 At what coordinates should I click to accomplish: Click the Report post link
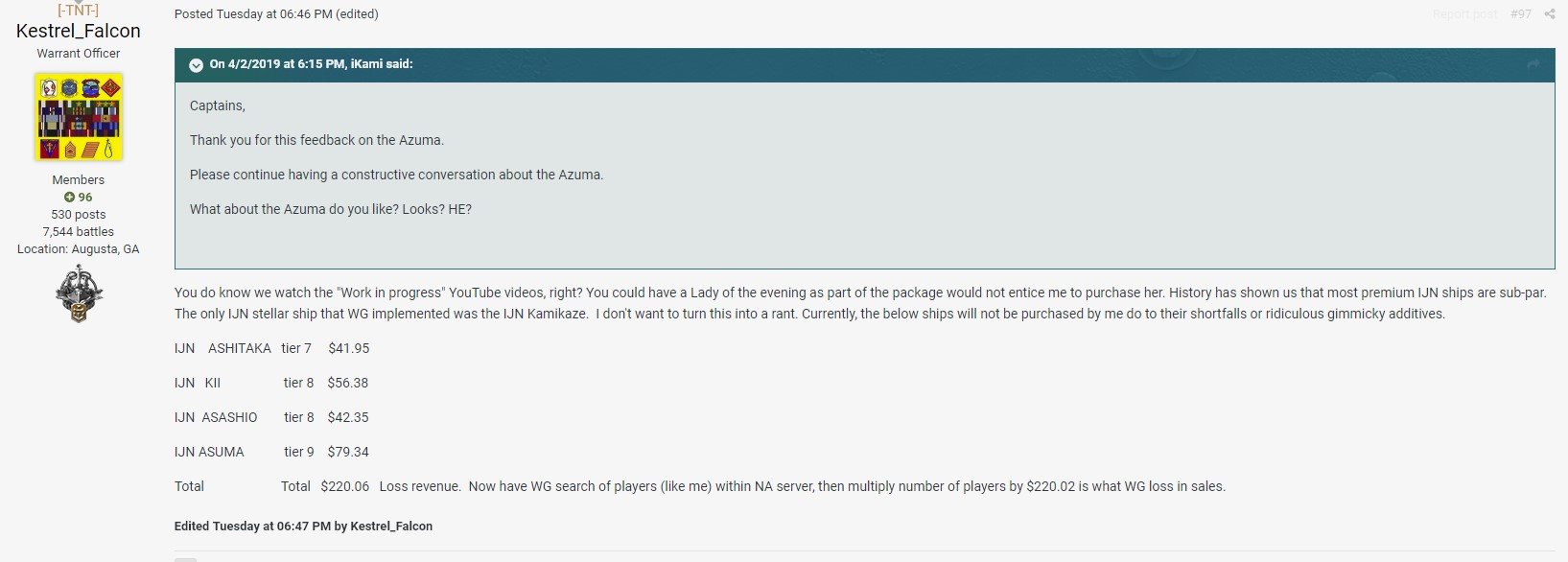point(1464,14)
